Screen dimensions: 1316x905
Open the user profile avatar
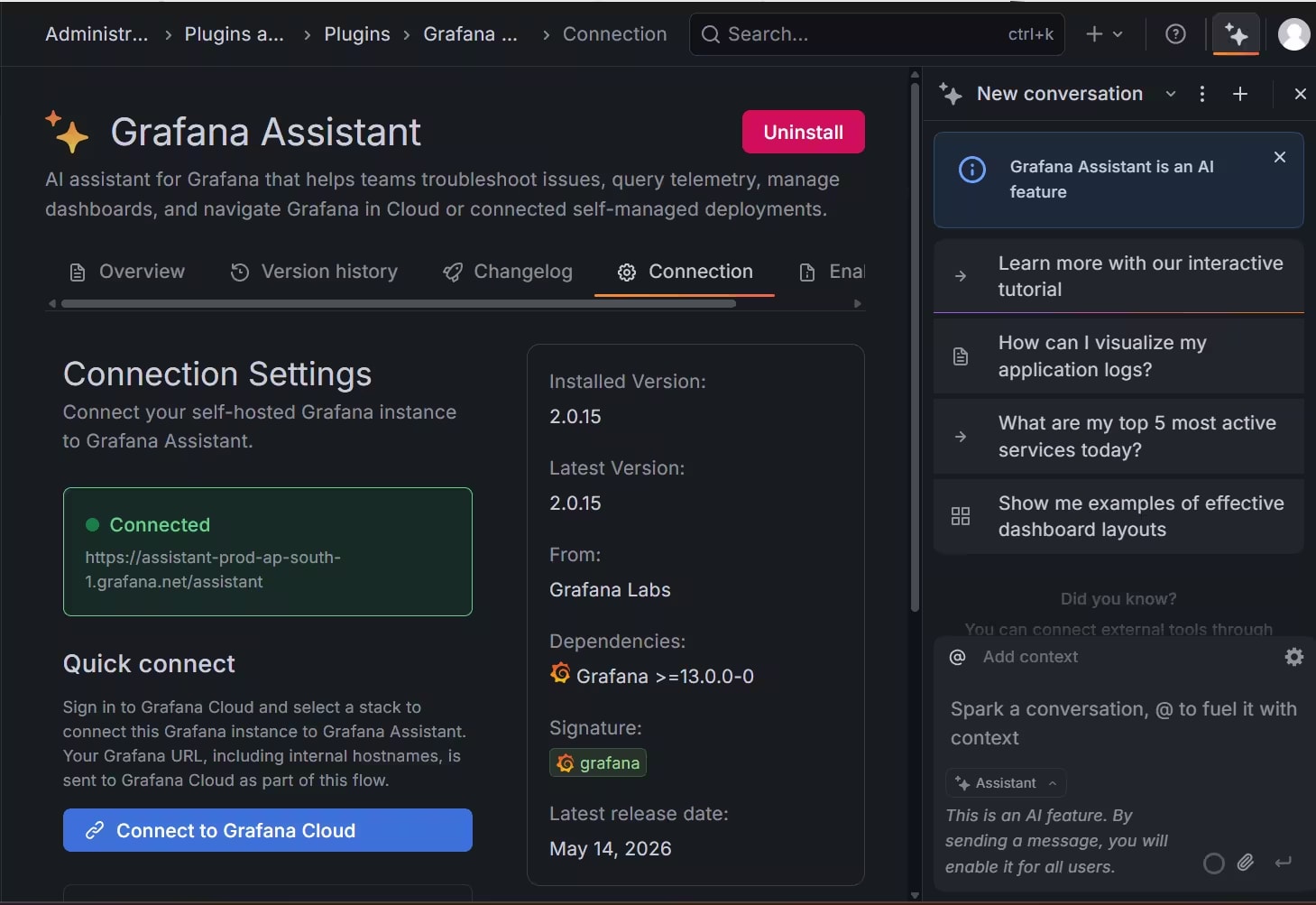1294,34
